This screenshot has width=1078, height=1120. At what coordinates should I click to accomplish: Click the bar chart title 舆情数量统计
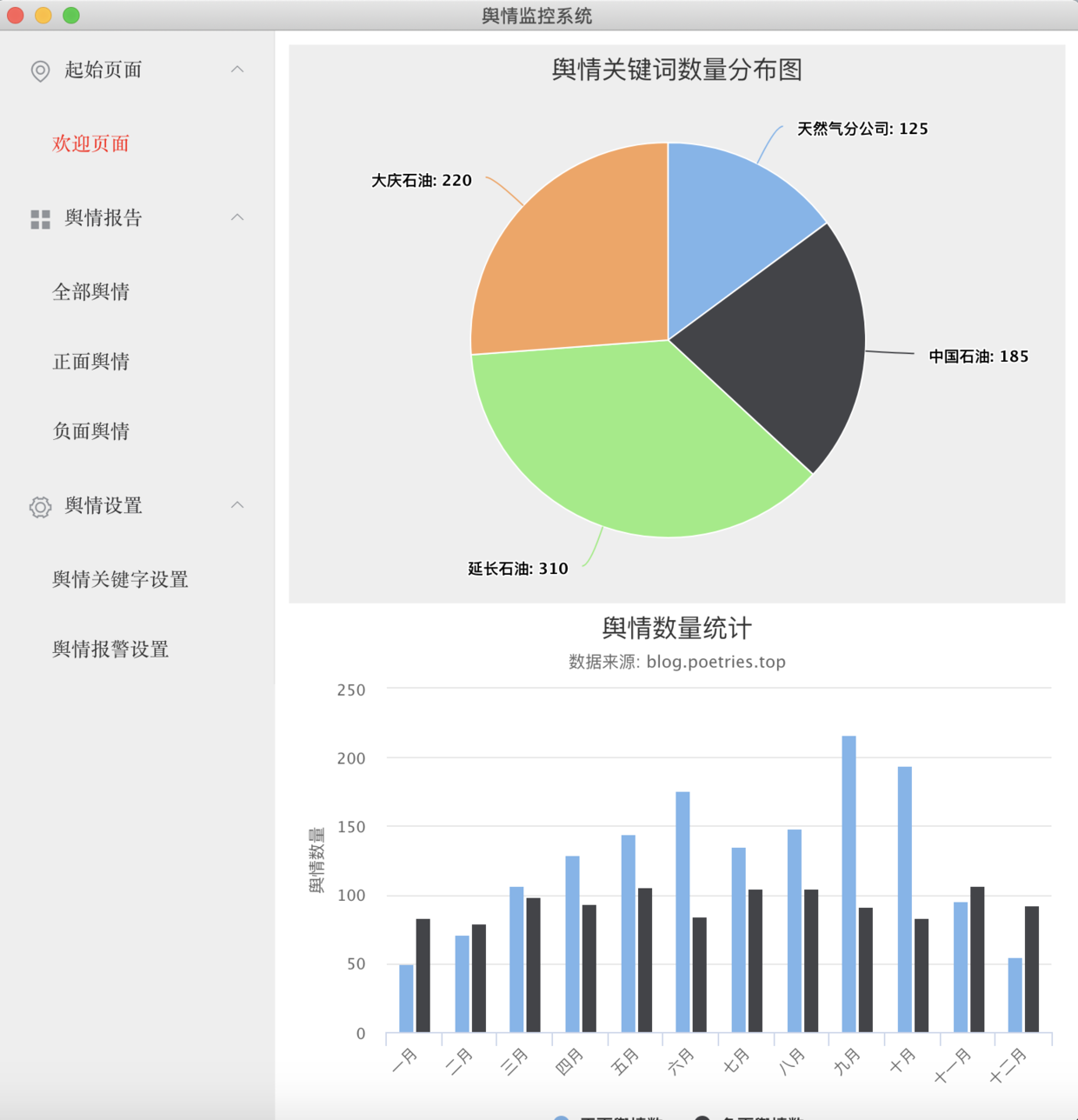click(x=676, y=628)
